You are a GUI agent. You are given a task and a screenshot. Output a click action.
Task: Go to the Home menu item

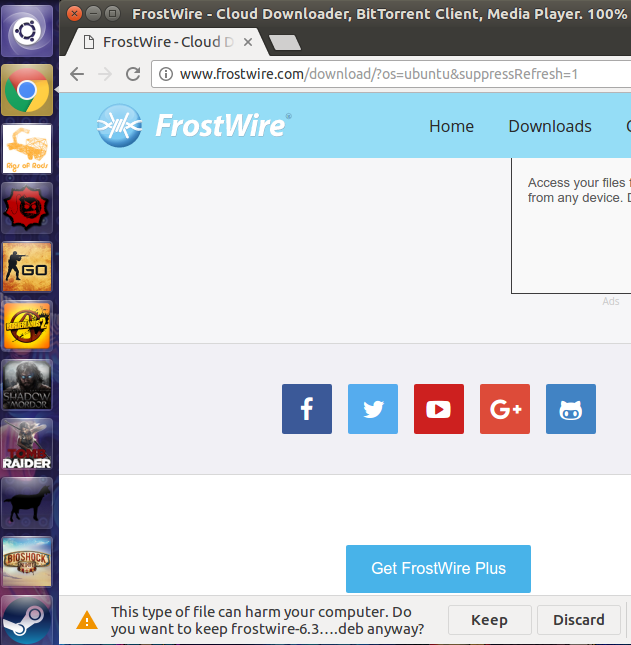(451, 126)
